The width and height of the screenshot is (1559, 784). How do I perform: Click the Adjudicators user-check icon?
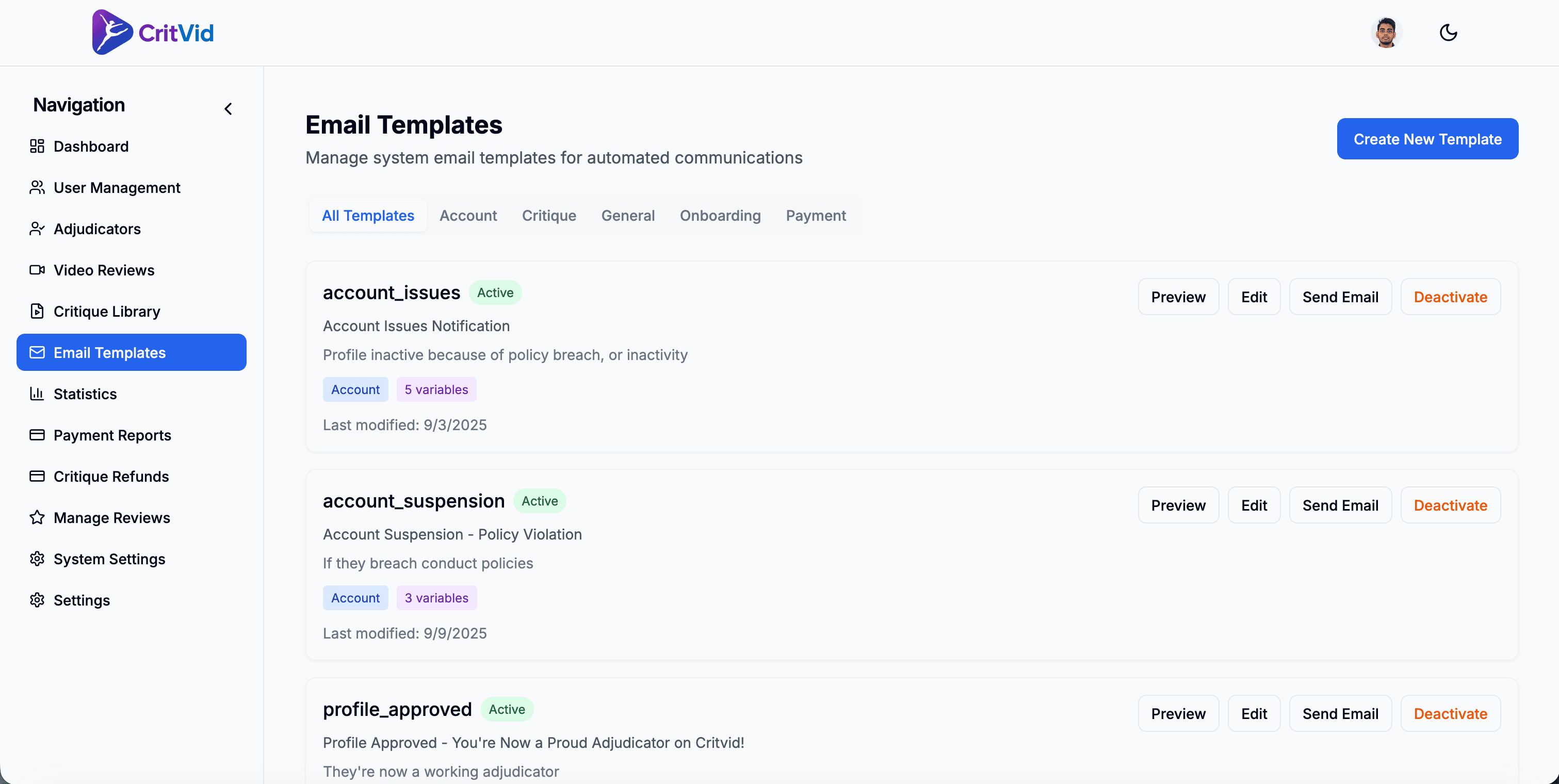tap(37, 228)
